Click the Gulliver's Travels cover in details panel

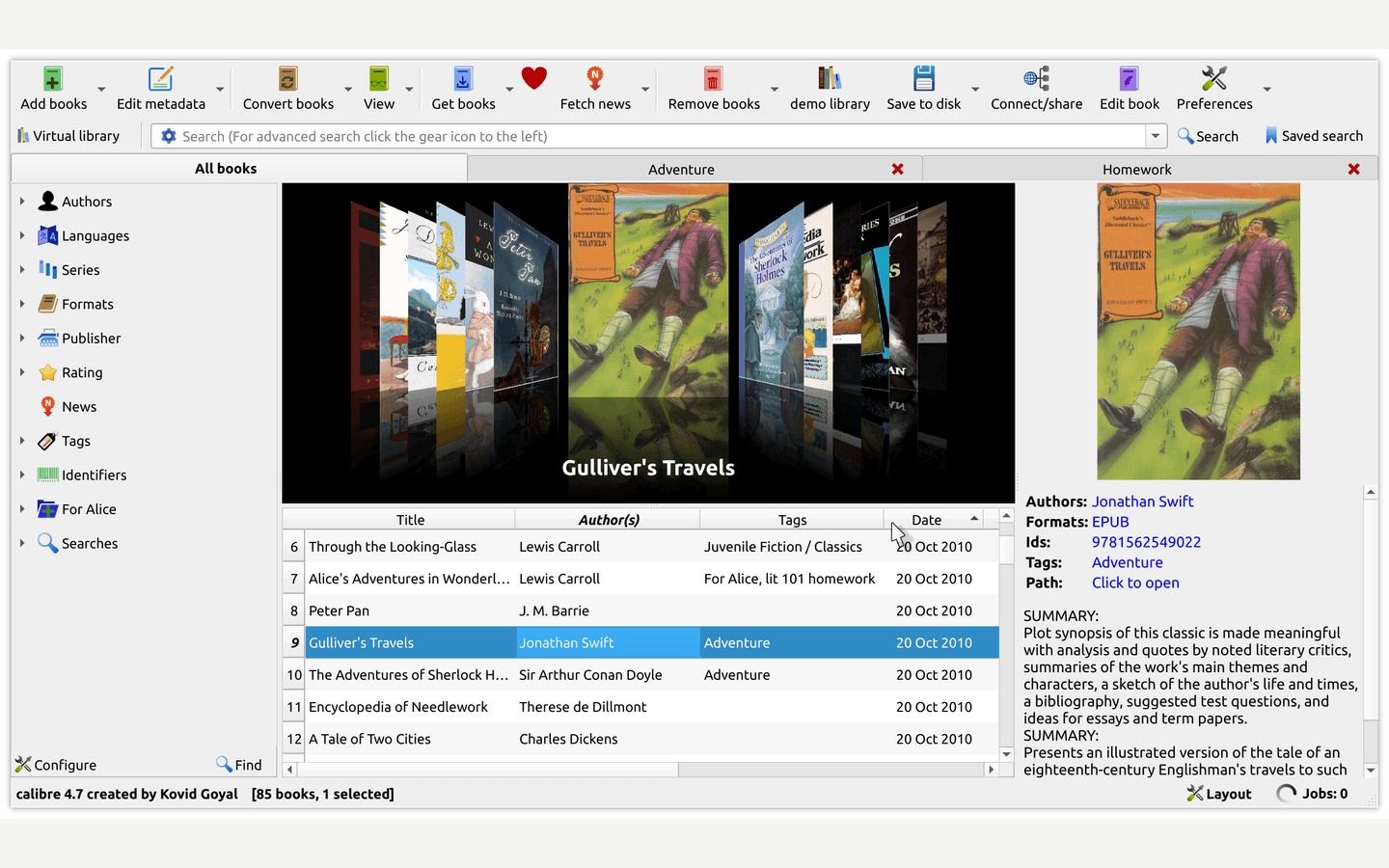point(1198,332)
